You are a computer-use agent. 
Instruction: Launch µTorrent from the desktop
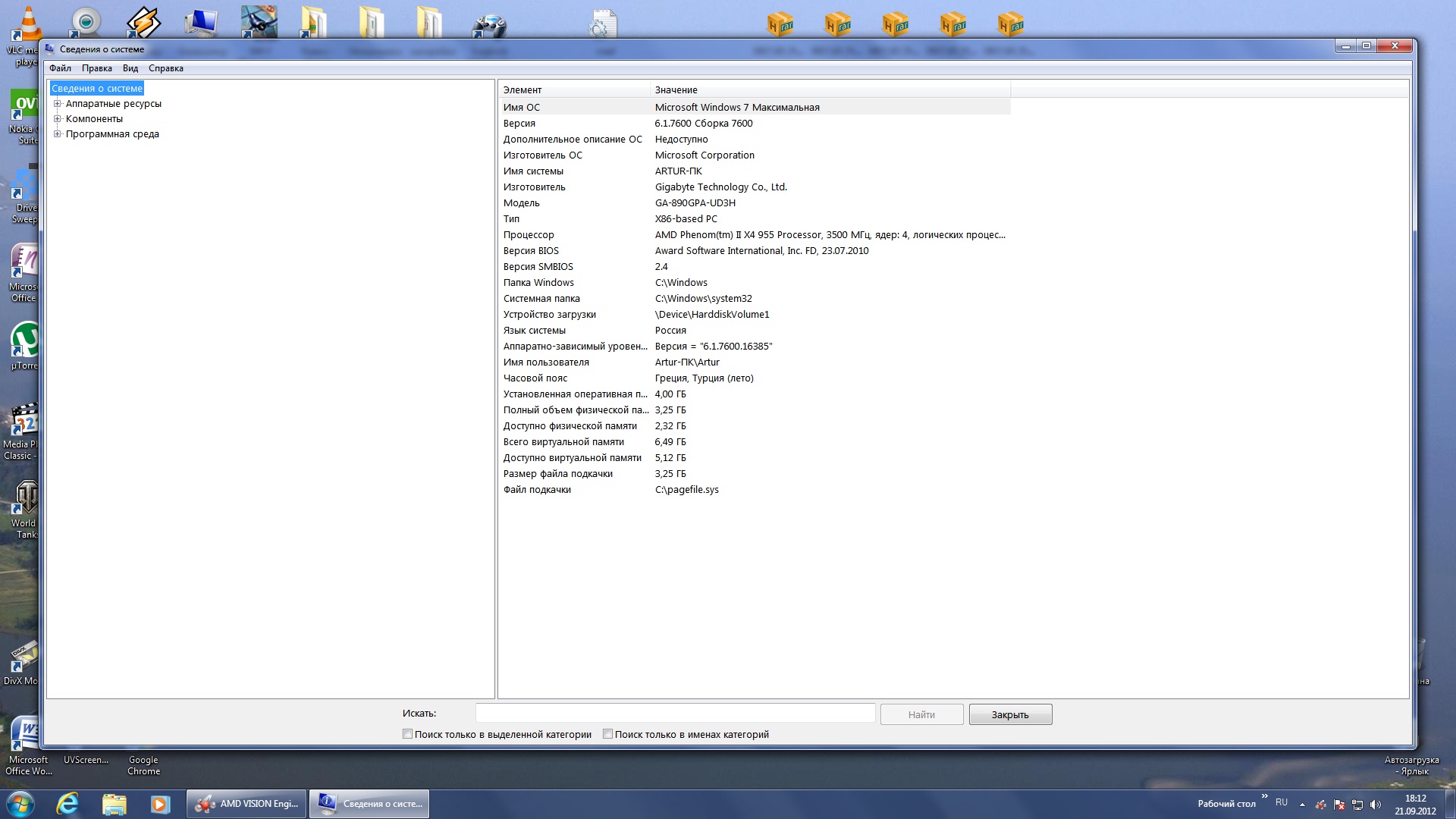(24, 346)
